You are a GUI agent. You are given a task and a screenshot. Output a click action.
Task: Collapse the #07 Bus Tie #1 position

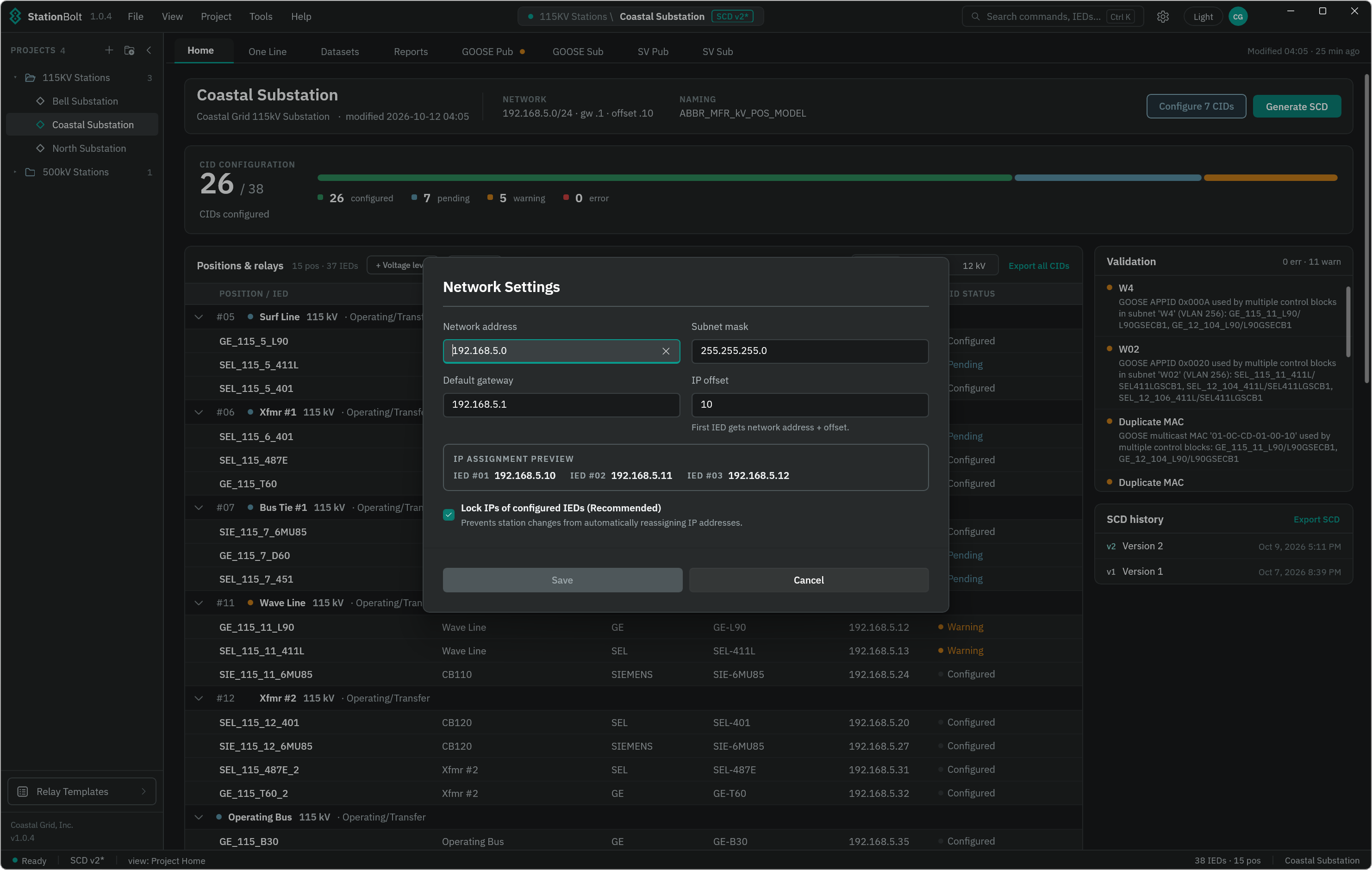(x=198, y=507)
